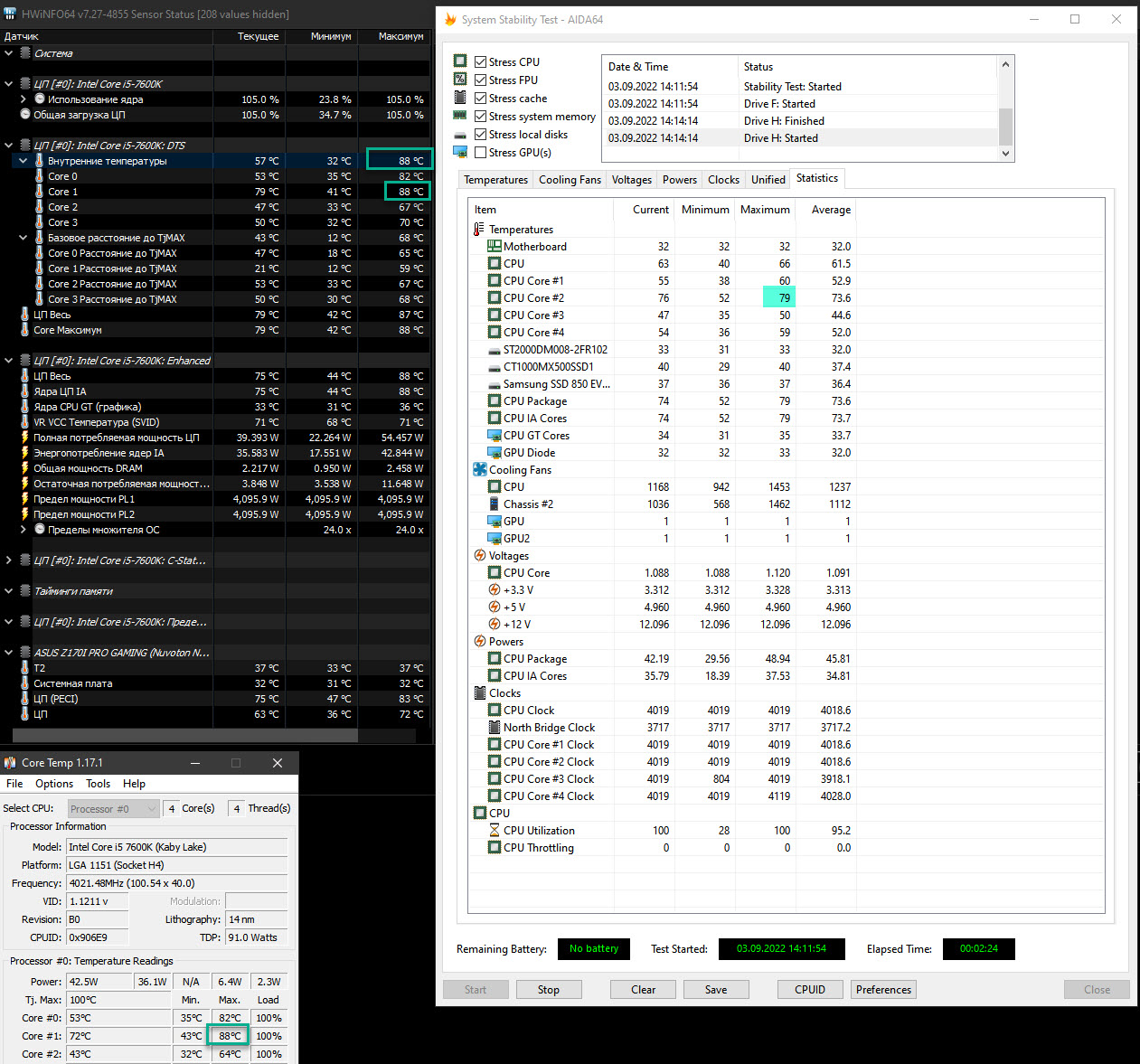Click the CPU GT Cores row icon
The image size is (1140, 1064).
click(x=495, y=436)
